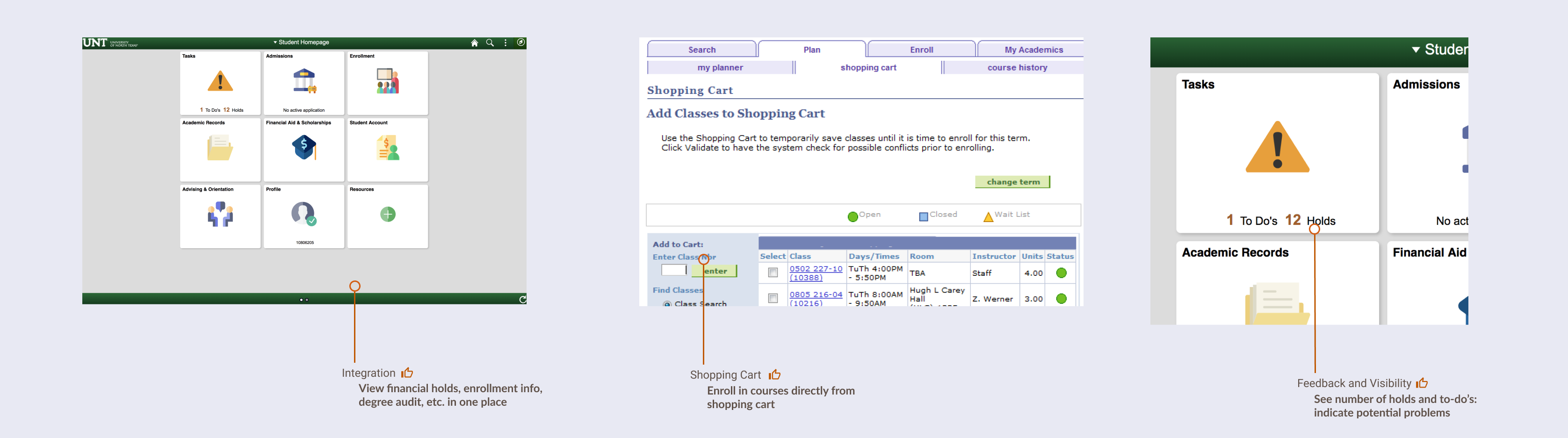The height and width of the screenshot is (438, 1568).
Task: Open the course history subtab
Action: [1017, 67]
